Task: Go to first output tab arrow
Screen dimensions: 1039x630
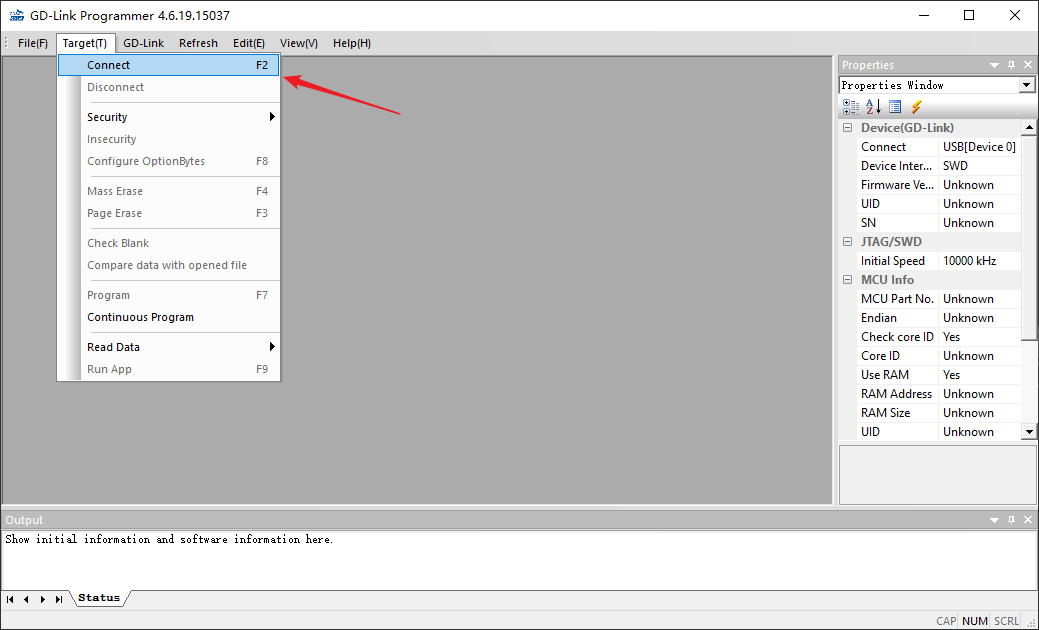Action: (x=10, y=599)
